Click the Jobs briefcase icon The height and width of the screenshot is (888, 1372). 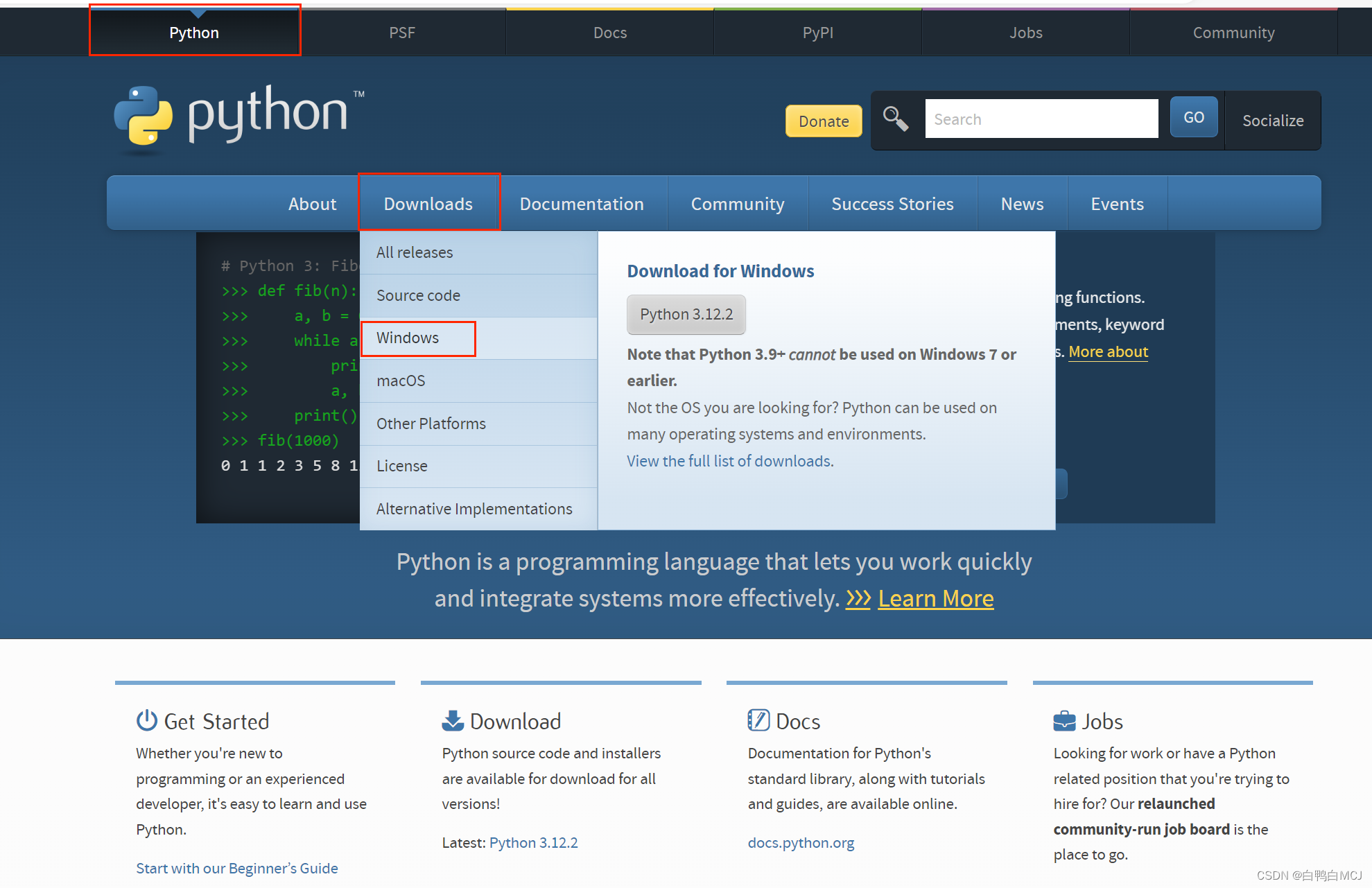1064,721
